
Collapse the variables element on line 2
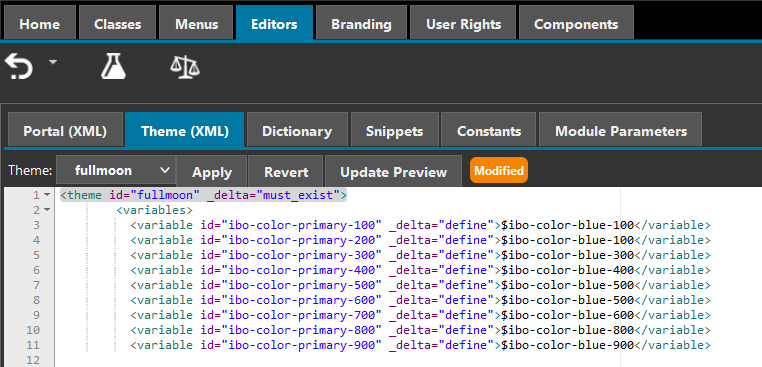47,210
